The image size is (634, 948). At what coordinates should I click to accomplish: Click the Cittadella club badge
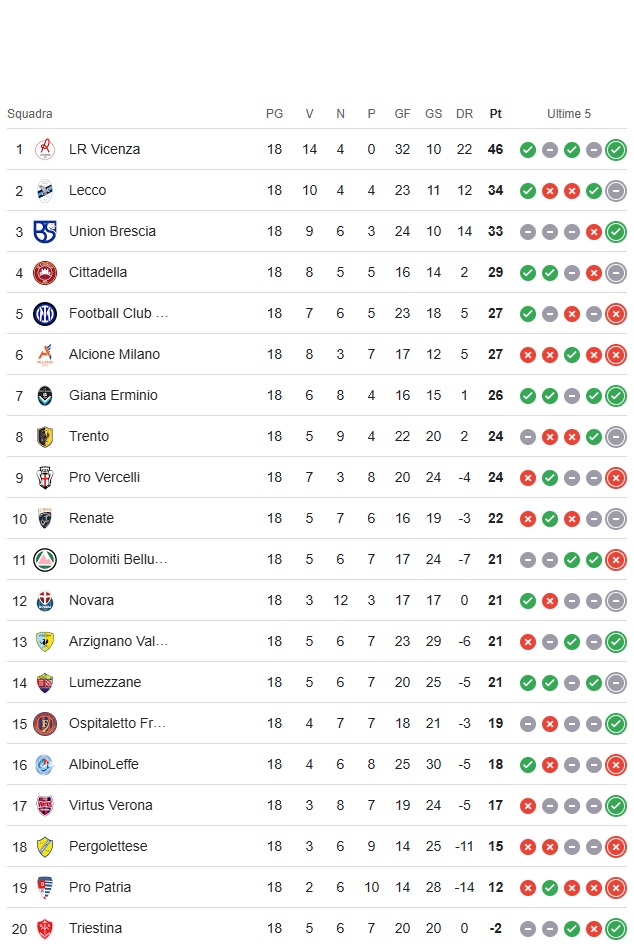coord(45,273)
